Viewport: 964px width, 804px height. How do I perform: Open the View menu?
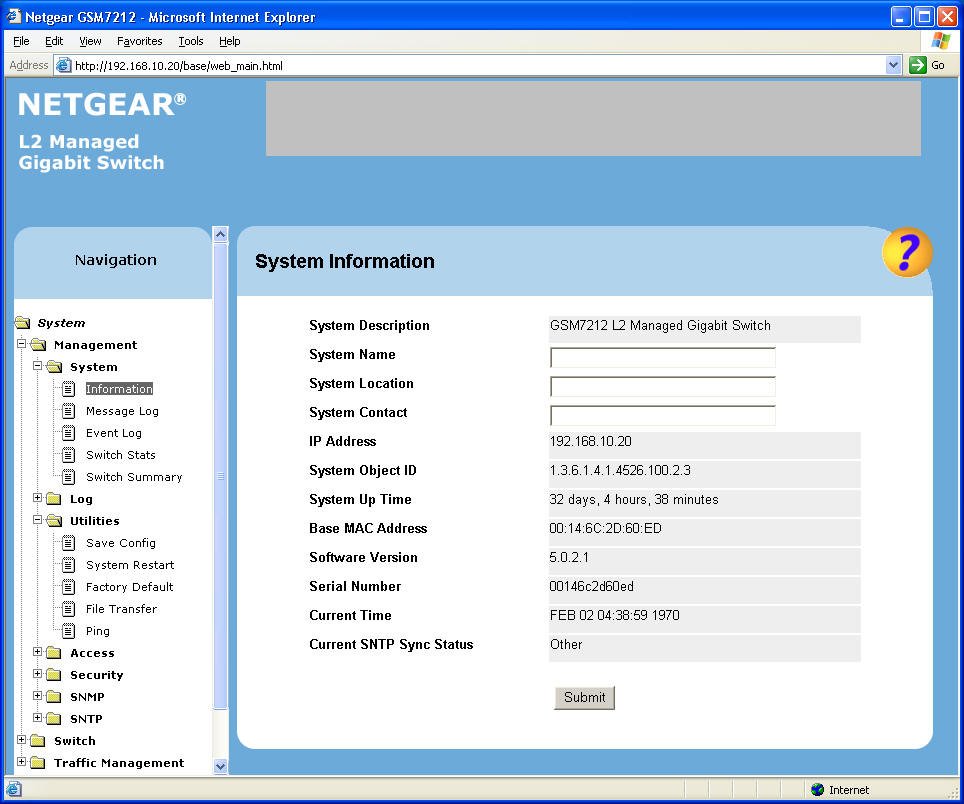(90, 41)
